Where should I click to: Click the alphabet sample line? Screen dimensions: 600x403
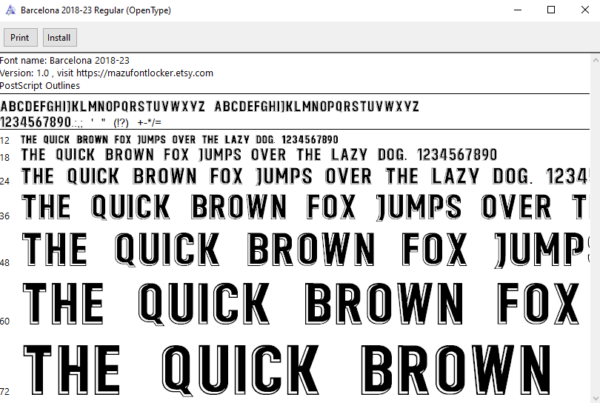tap(209, 106)
